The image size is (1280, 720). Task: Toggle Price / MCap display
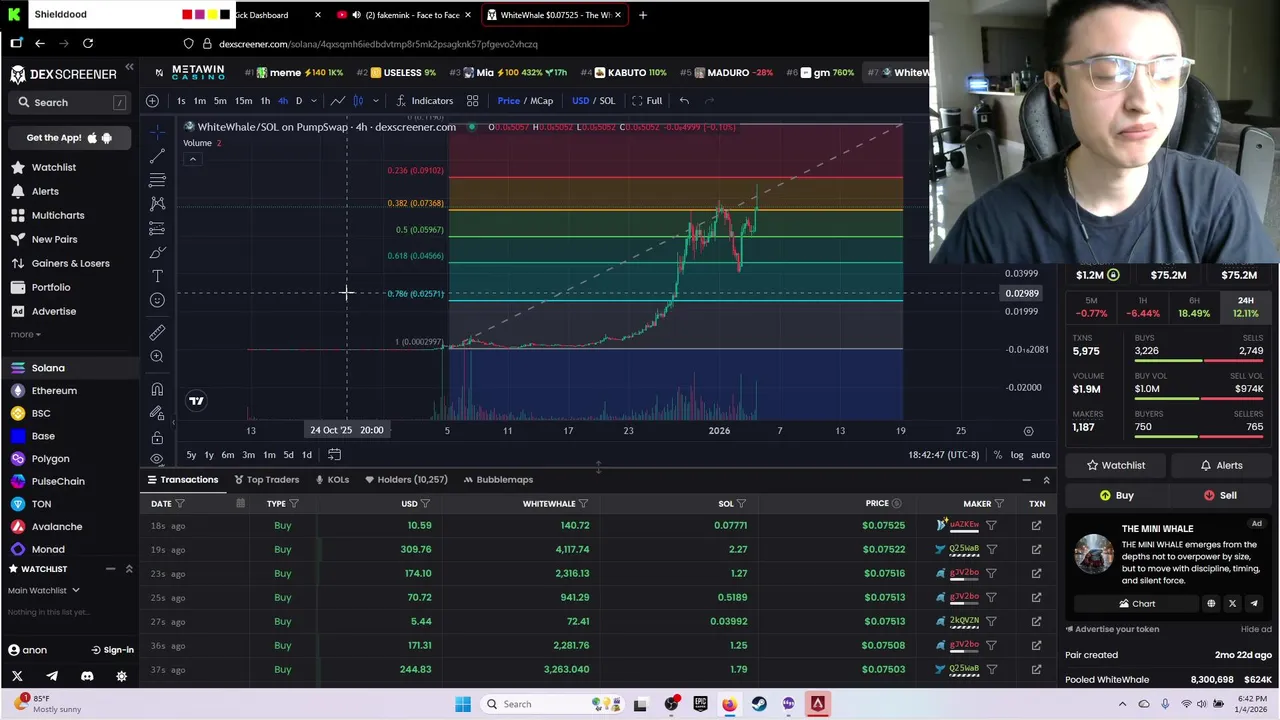(525, 100)
